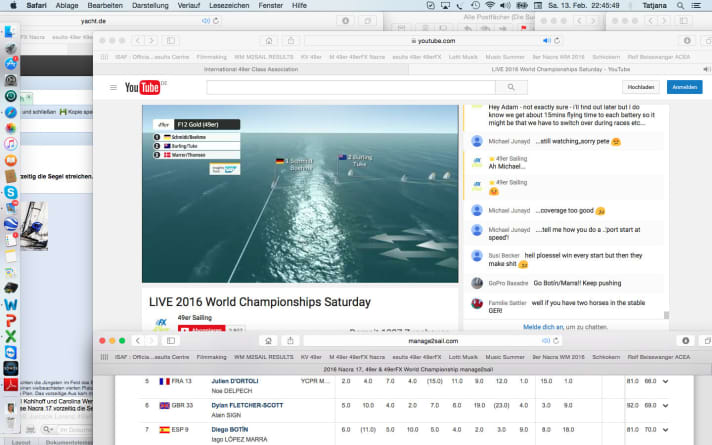712x445 pixels.
Task: Click the Melde dich an chat link
Action: [x=543, y=327]
